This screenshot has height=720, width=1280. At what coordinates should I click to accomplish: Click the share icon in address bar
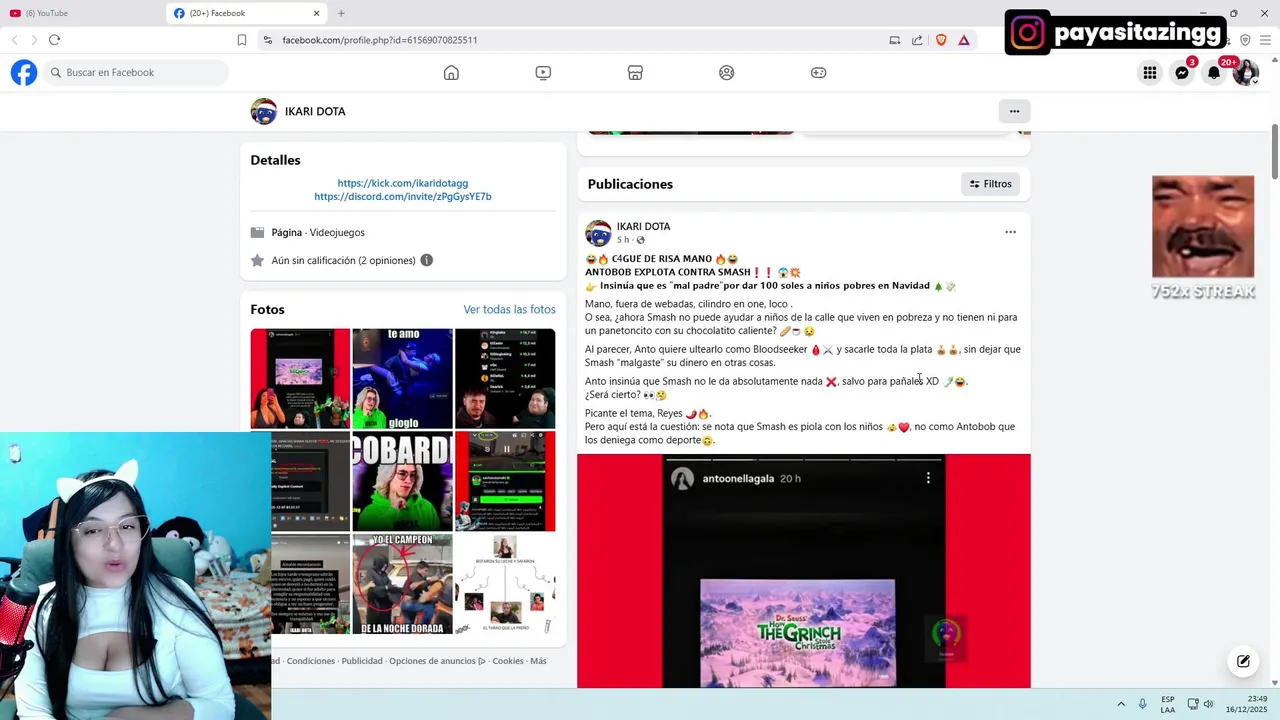point(917,40)
